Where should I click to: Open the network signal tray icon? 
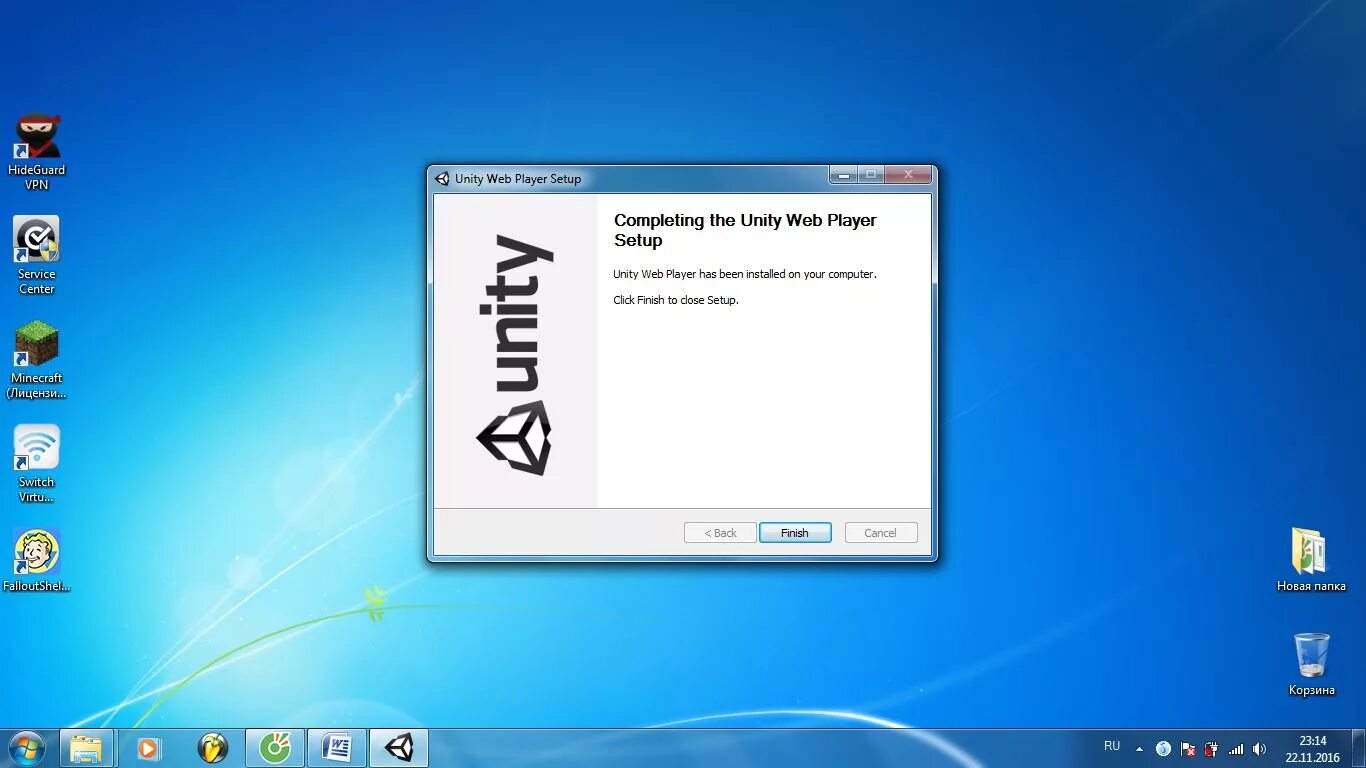[1236, 748]
